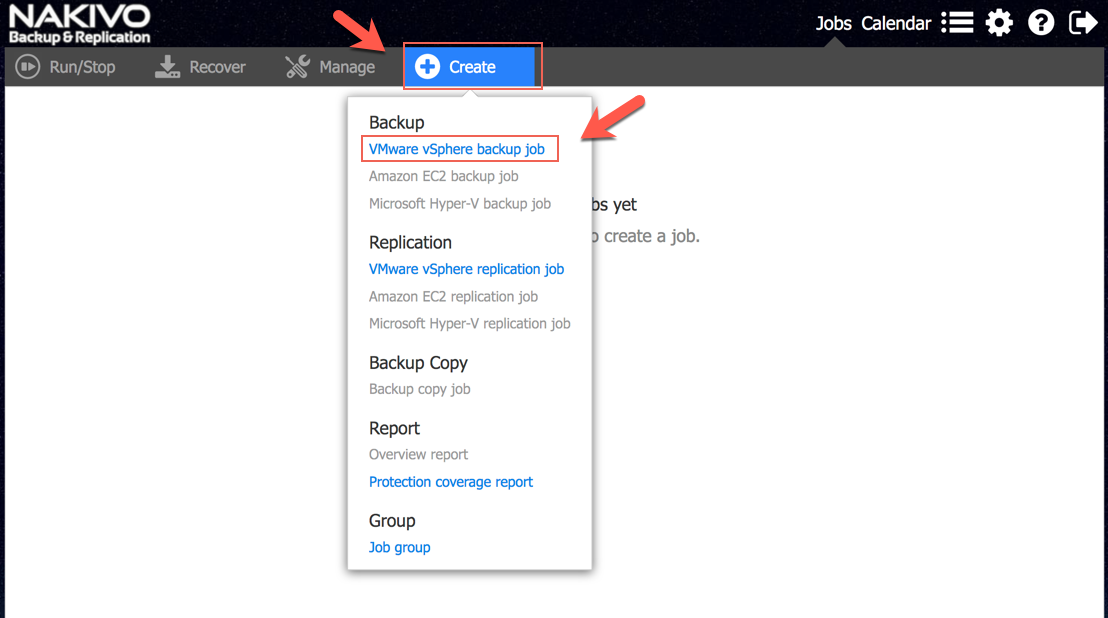Select Overview report
1108x618 pixels.
click(418, 454)
